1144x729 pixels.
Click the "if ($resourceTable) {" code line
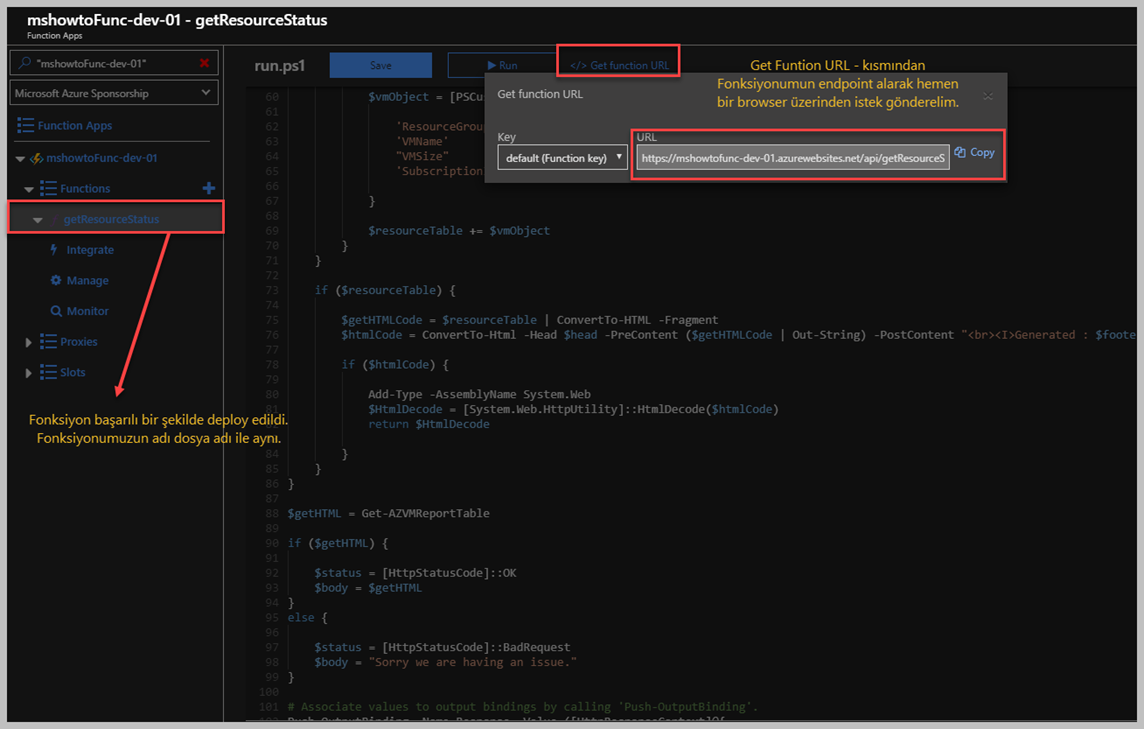point(384,290)
